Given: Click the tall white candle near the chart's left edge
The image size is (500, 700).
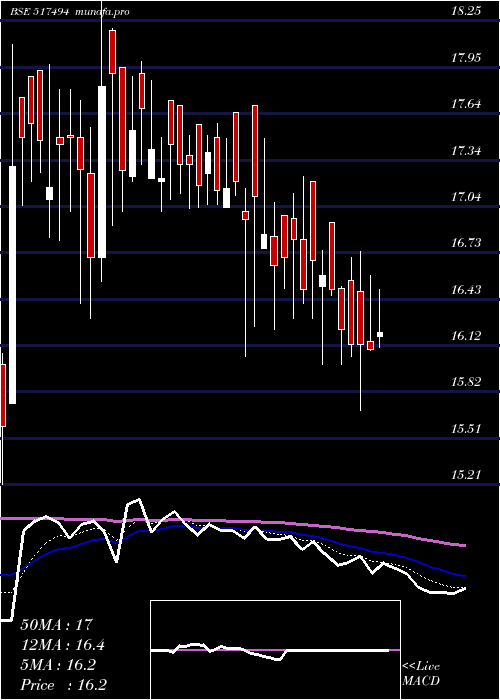Looking at the screenshot, I should [x=12, y=285].
